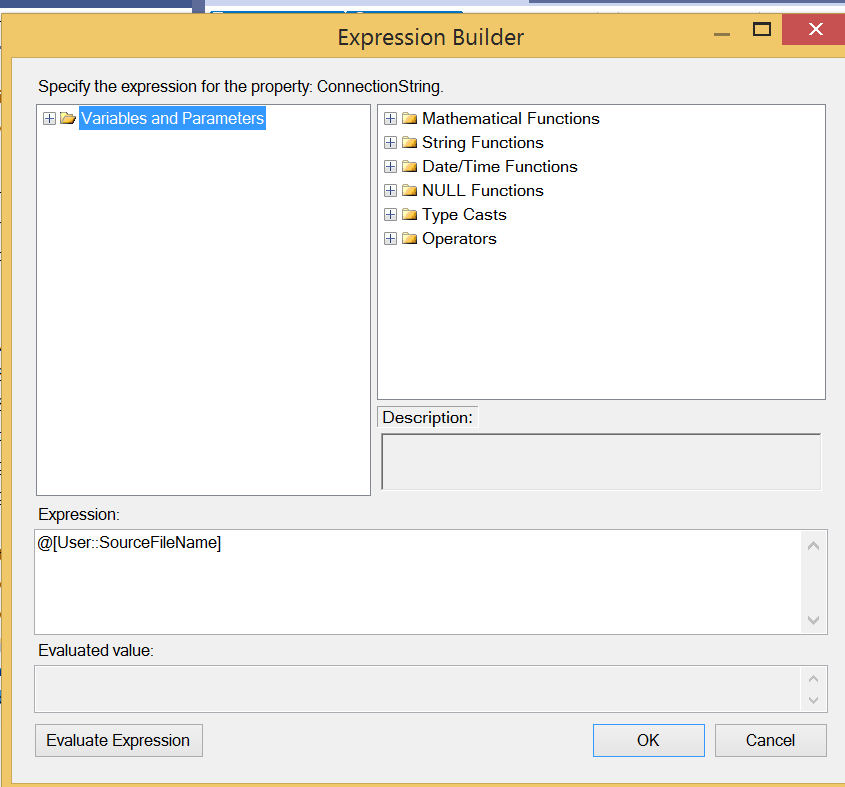Dismiss the dialog with Cancel
This screenshot has height=787, width=845.
pos(770,740)
